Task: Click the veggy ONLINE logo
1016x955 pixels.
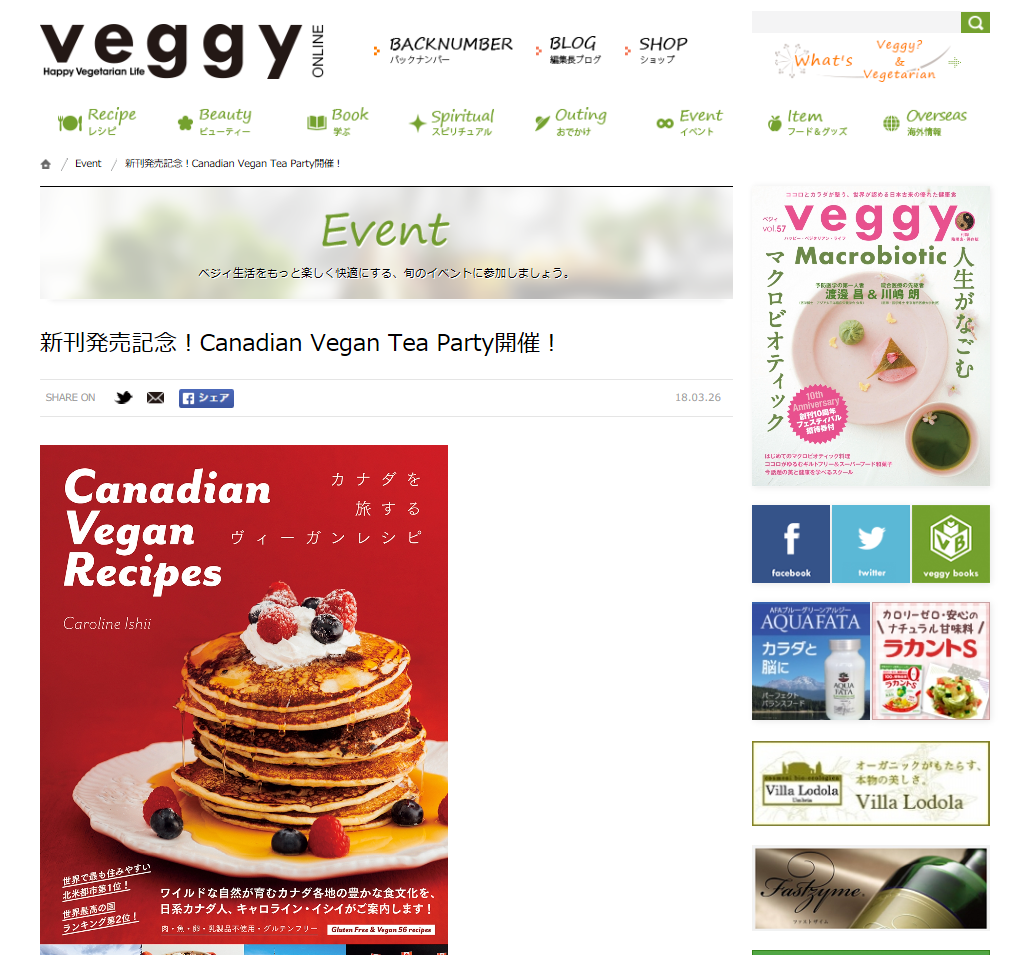Action: pos(182,51)
